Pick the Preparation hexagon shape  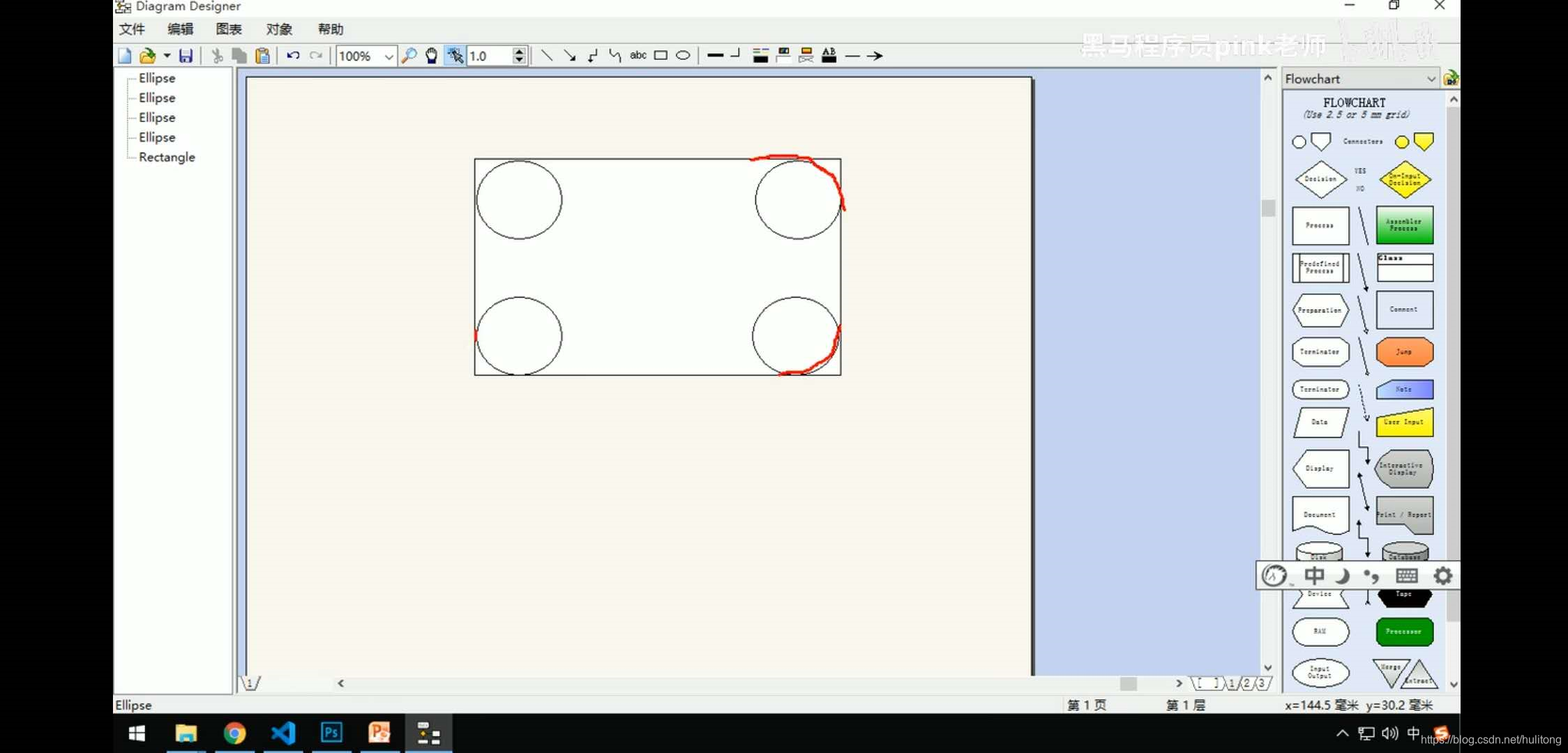[x=1320, y=310]
